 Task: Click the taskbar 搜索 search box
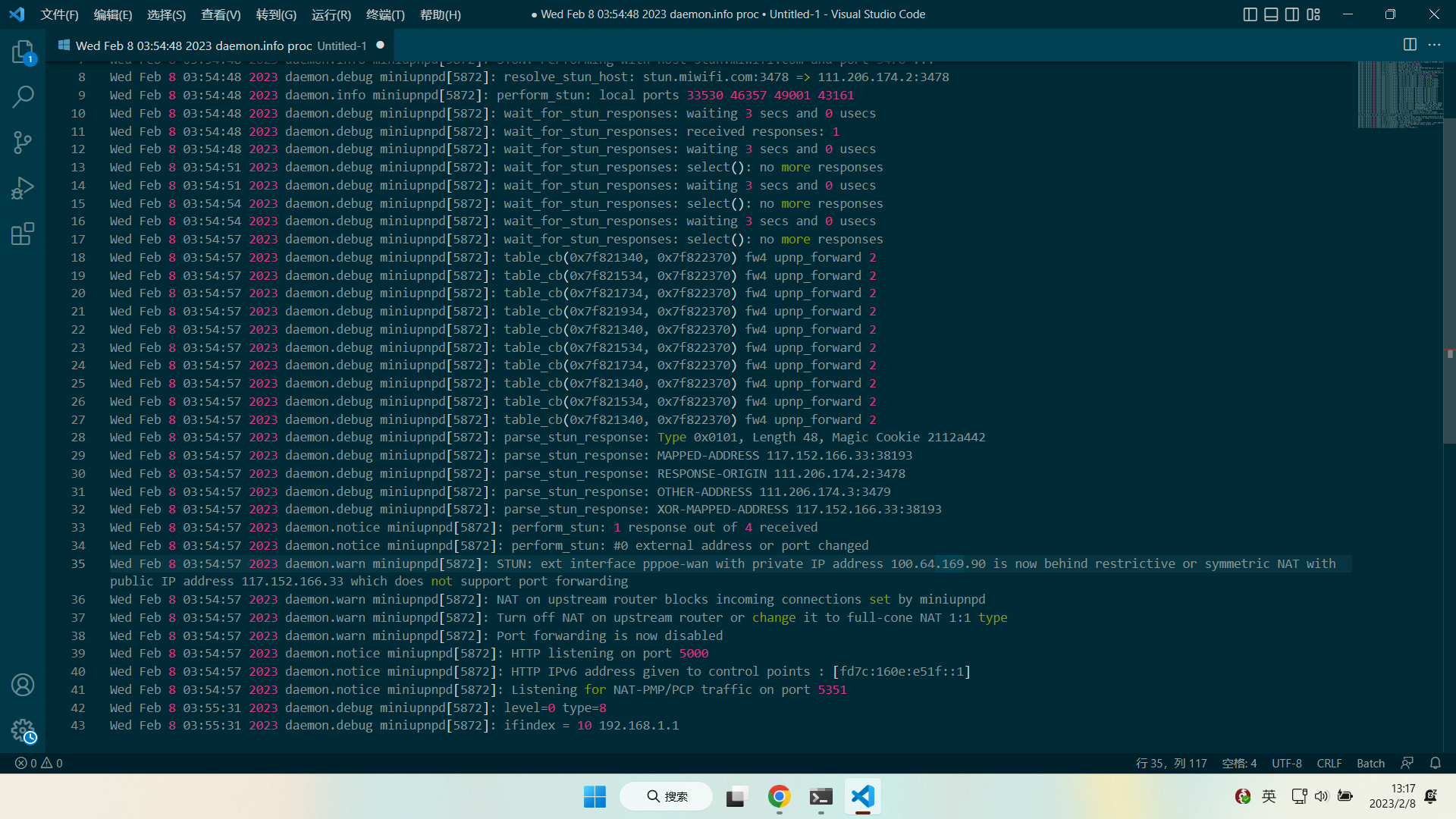667,796
